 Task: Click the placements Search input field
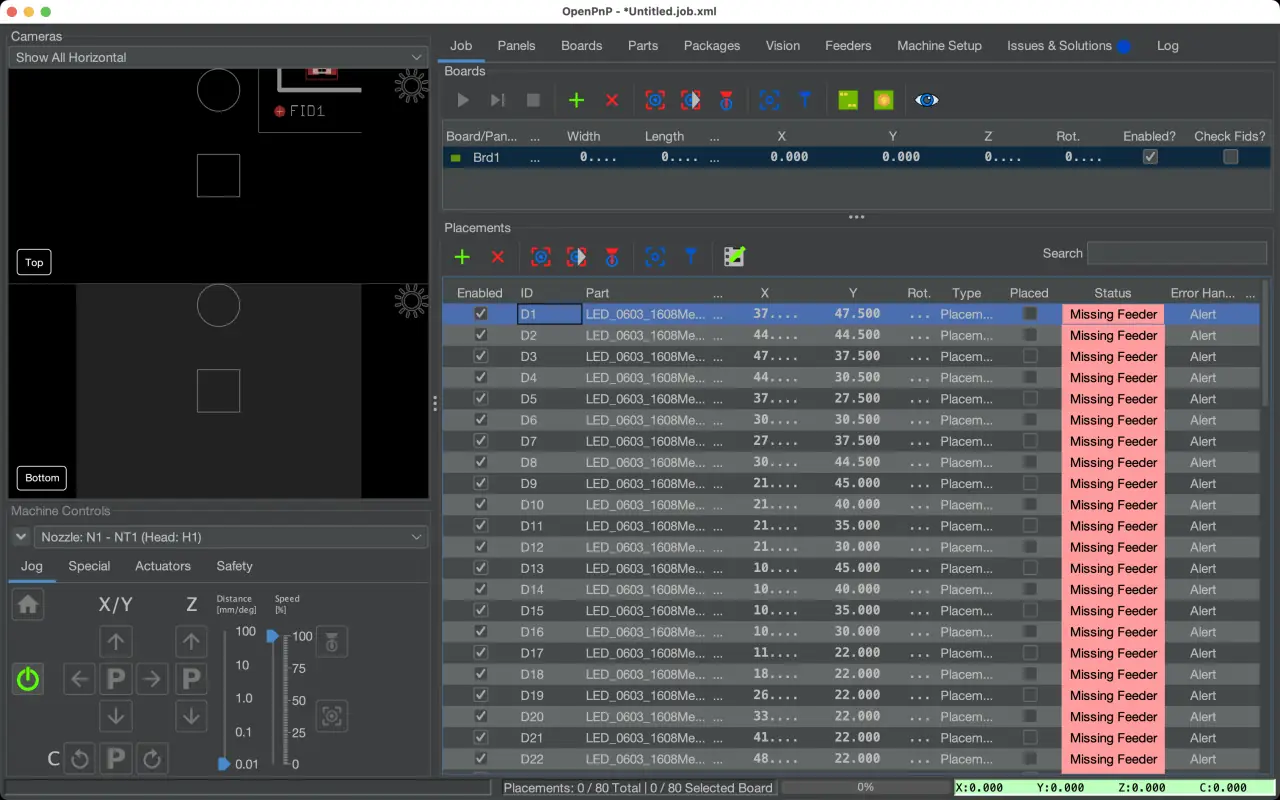click(x=1177, y=253)
